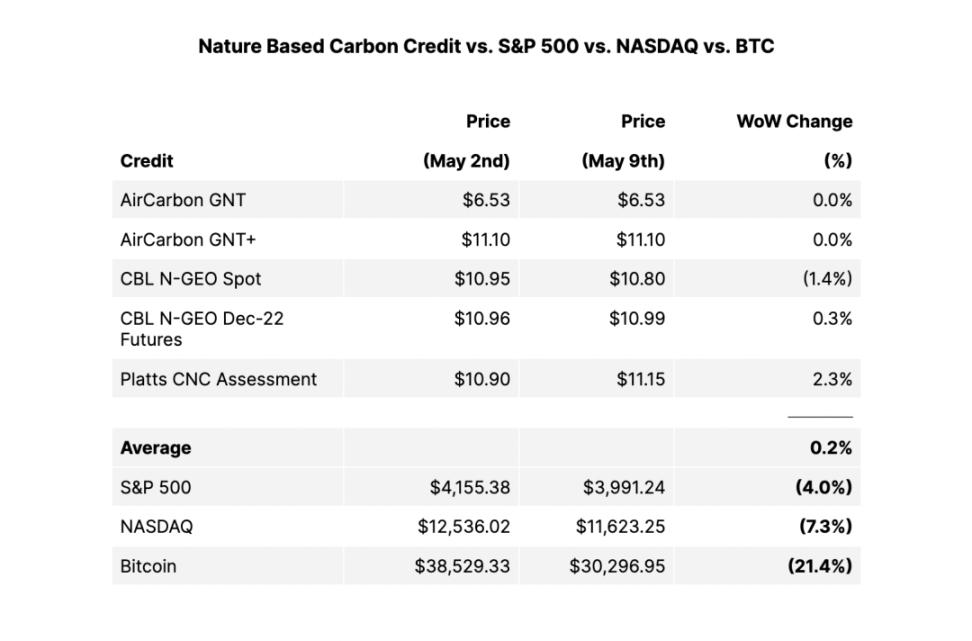Select the bold Average row label
Screen dimensions: 972x641
pyautogui.click(x=155, y=448)
